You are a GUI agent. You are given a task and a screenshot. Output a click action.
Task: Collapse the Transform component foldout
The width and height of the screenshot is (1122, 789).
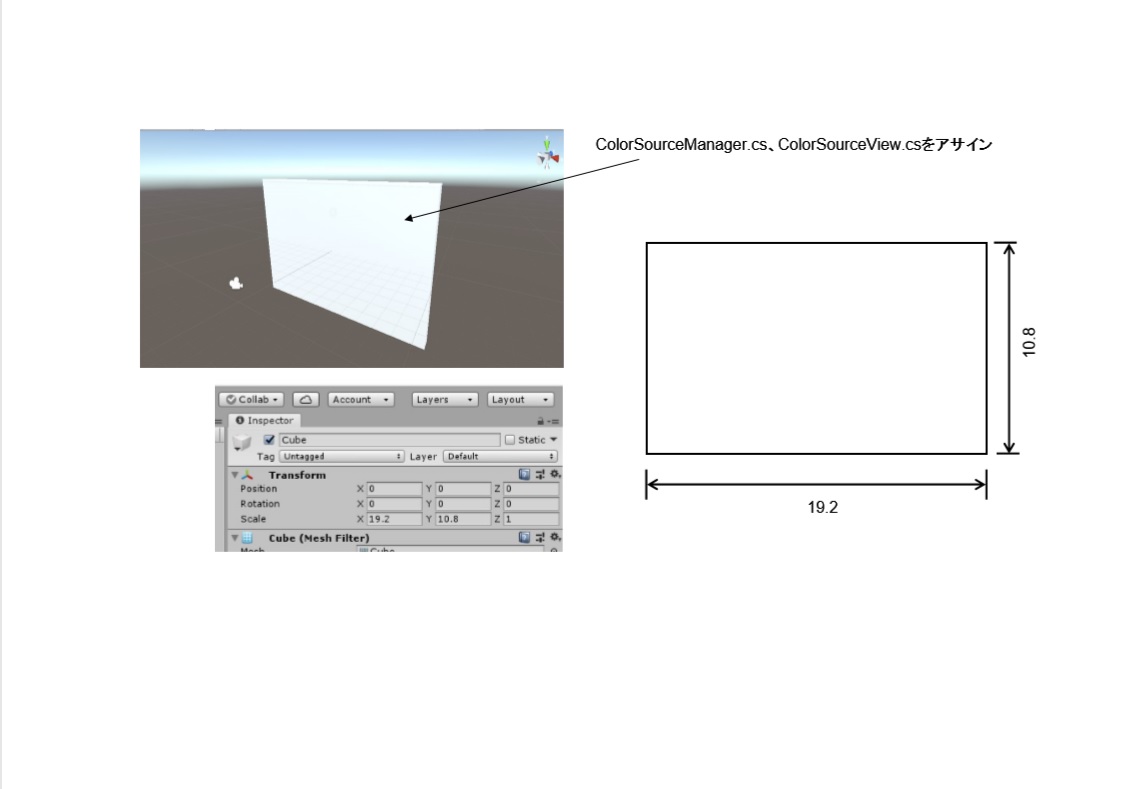click(235, 475)
